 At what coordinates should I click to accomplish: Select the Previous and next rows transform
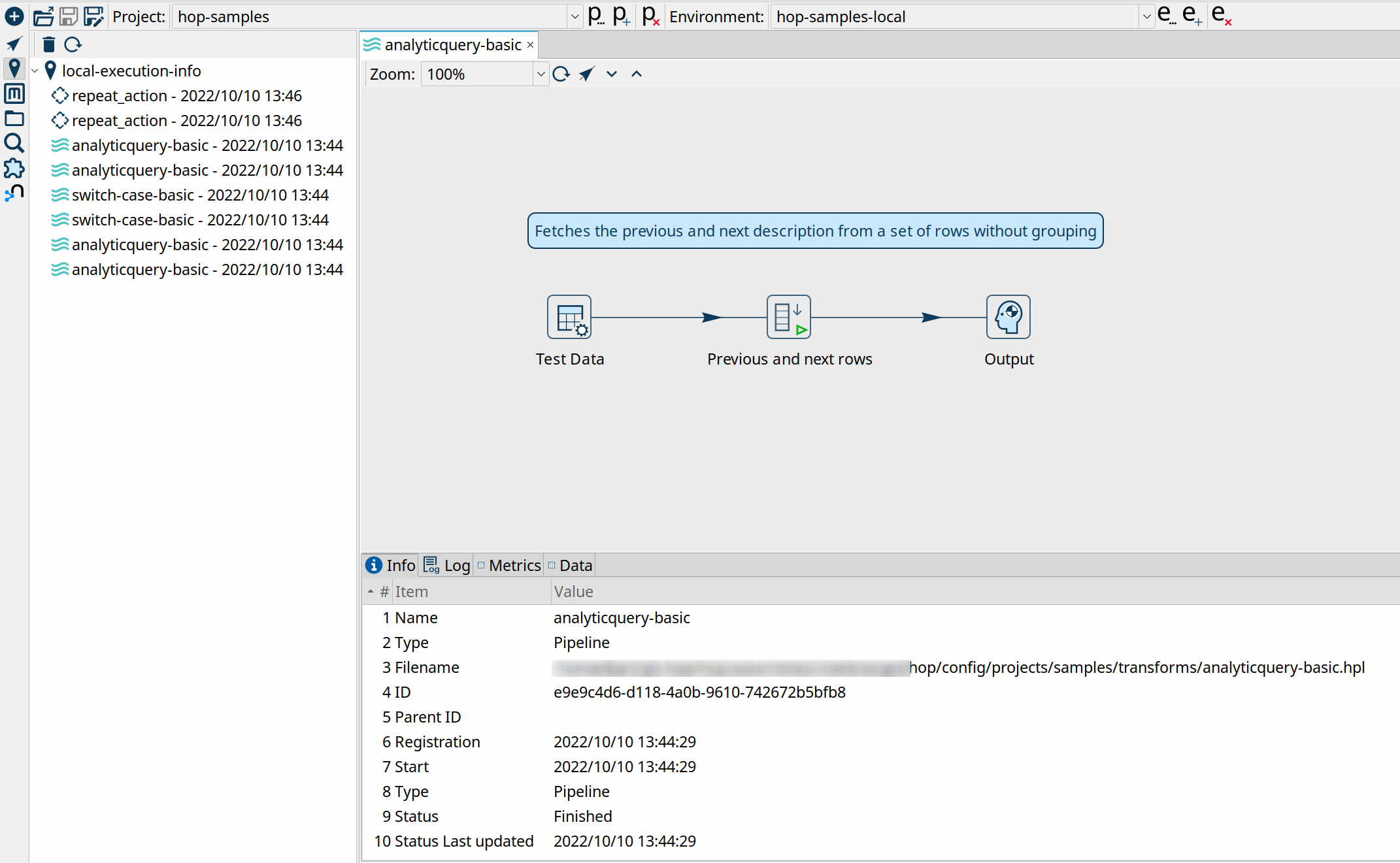click(788, 317)
